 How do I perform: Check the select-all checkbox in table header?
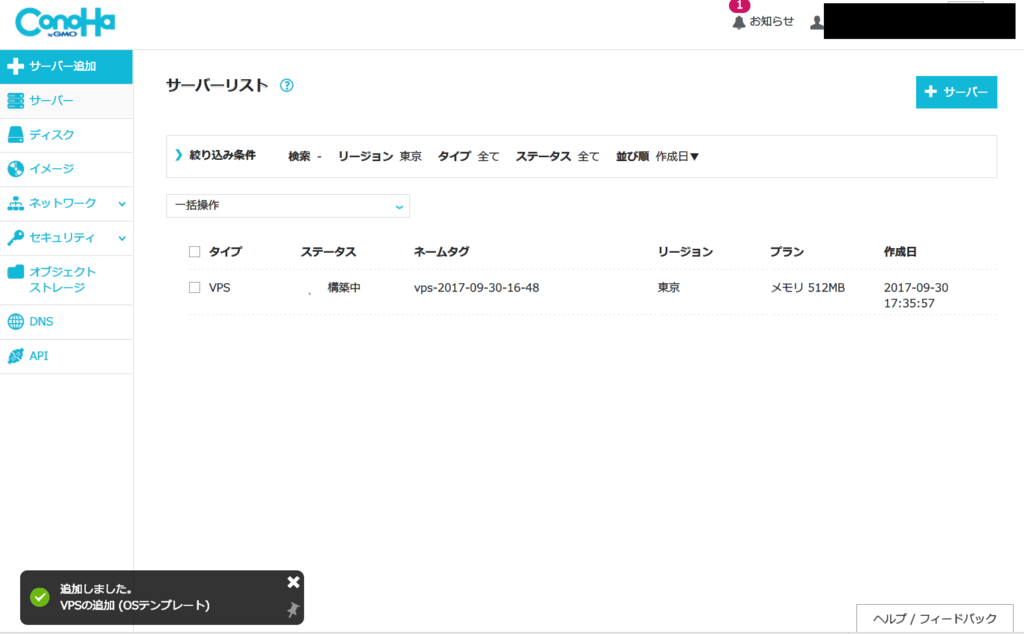pos(194,251)
